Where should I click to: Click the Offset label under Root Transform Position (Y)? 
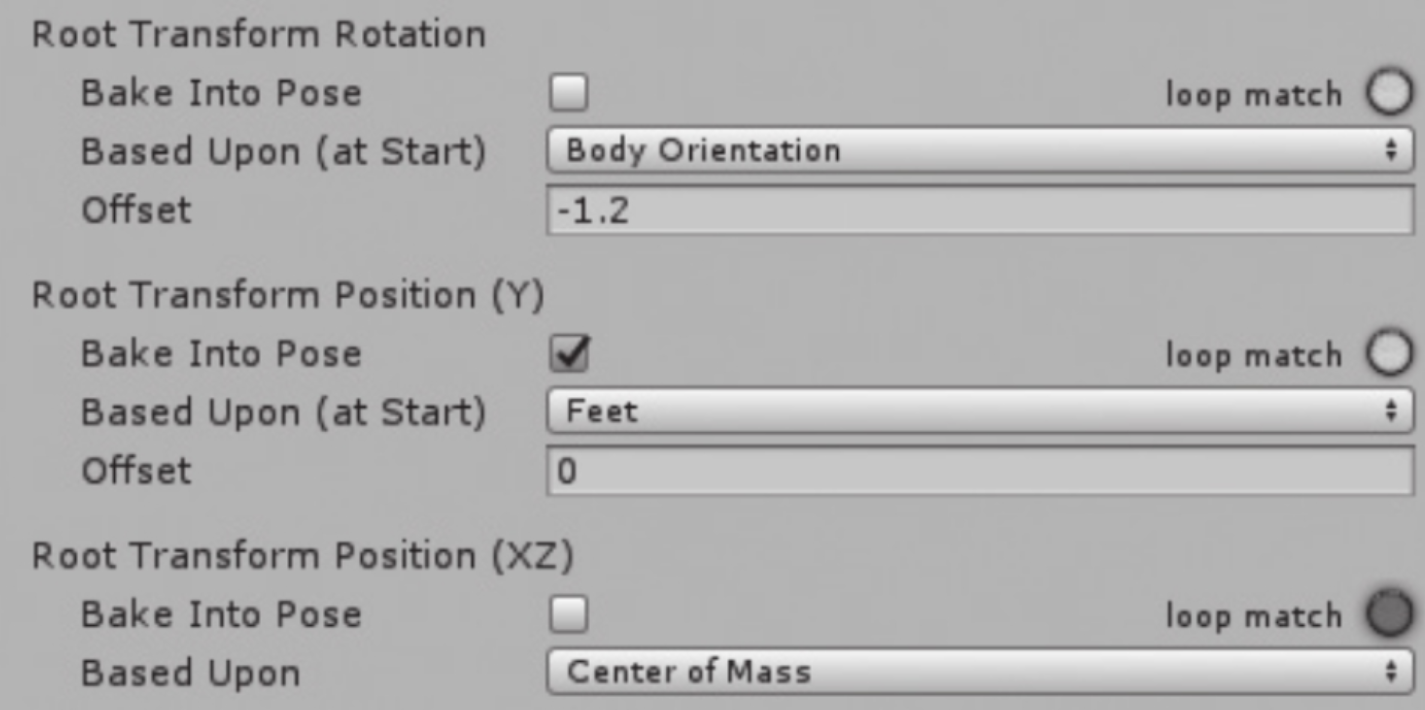[x=136, y=470]
